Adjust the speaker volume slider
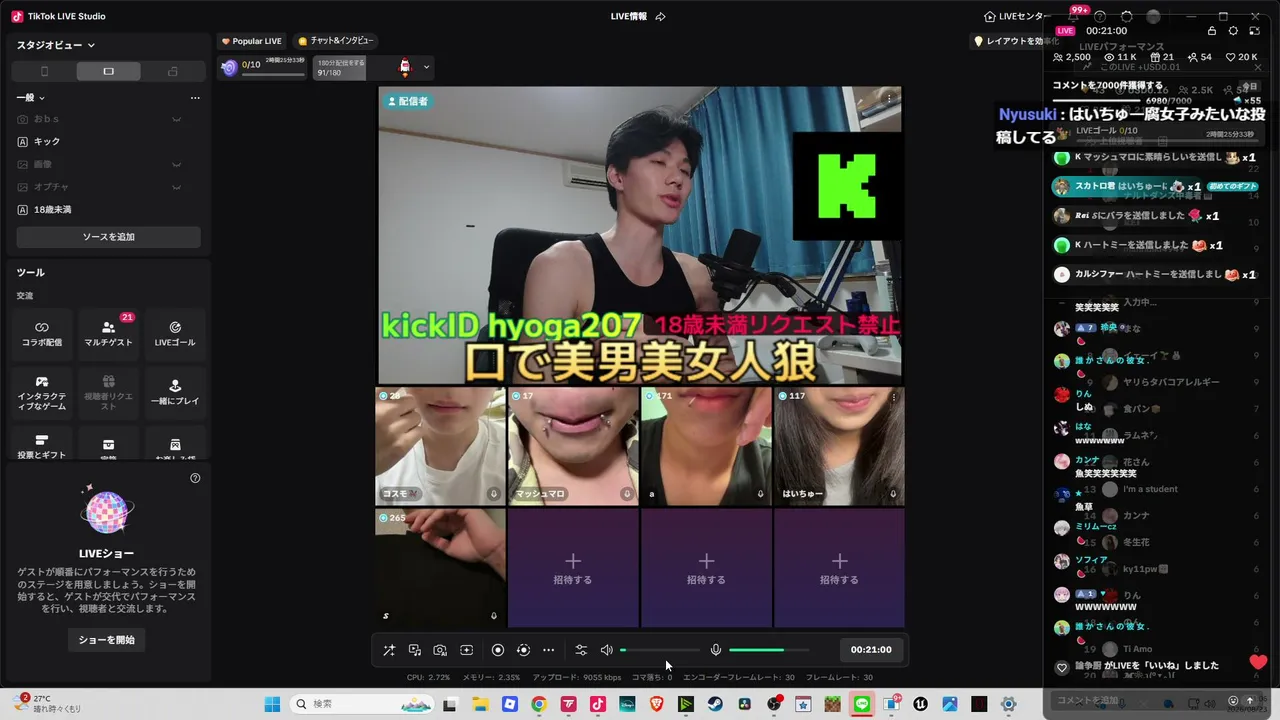The image size is (1280, 720). pyautogui.click(x=659, y=650)
